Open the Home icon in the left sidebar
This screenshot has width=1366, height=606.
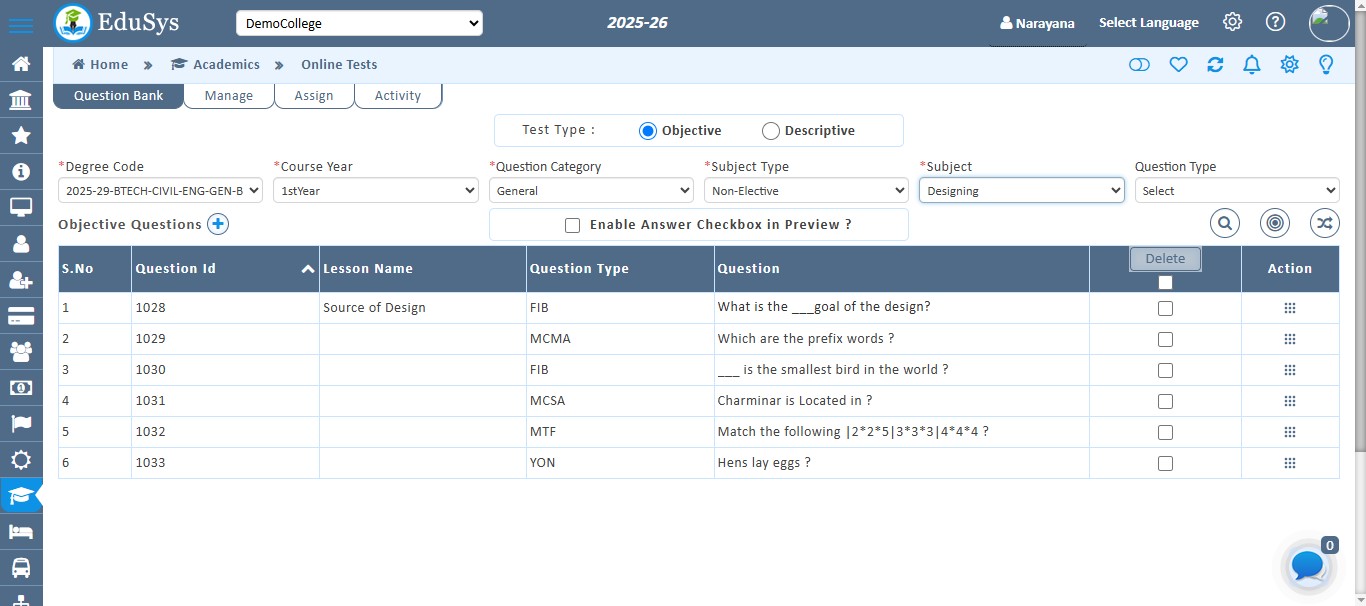21,63
